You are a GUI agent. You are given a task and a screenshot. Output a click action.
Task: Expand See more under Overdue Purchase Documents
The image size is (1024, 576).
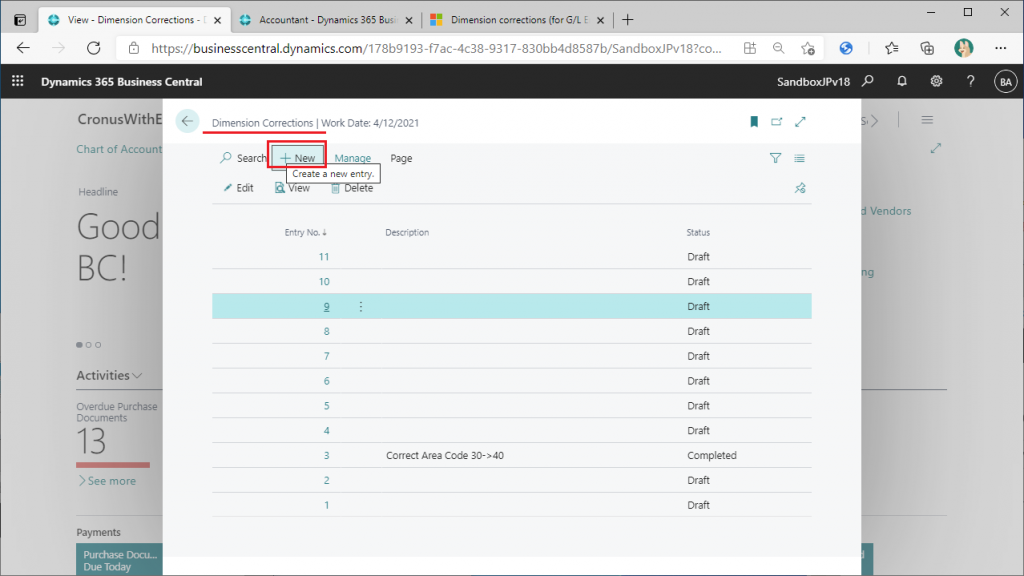tap(107, 481)
